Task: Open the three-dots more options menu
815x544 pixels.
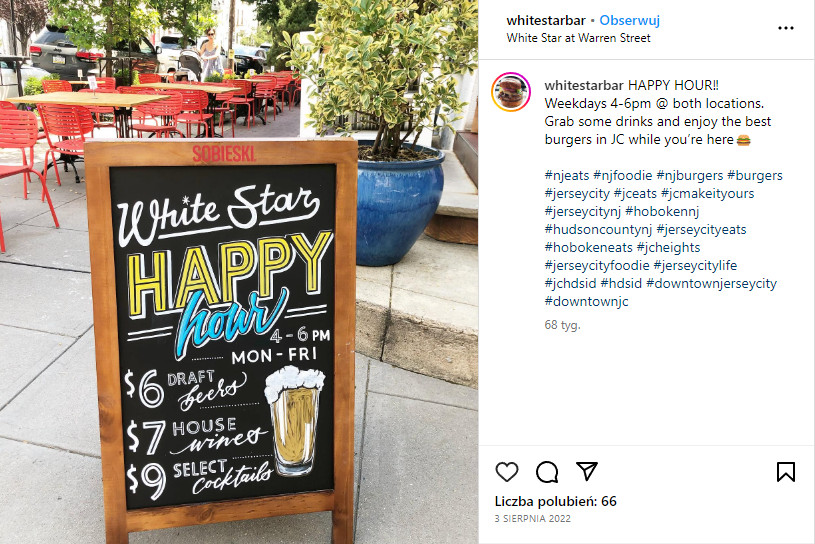Action: 785,28
